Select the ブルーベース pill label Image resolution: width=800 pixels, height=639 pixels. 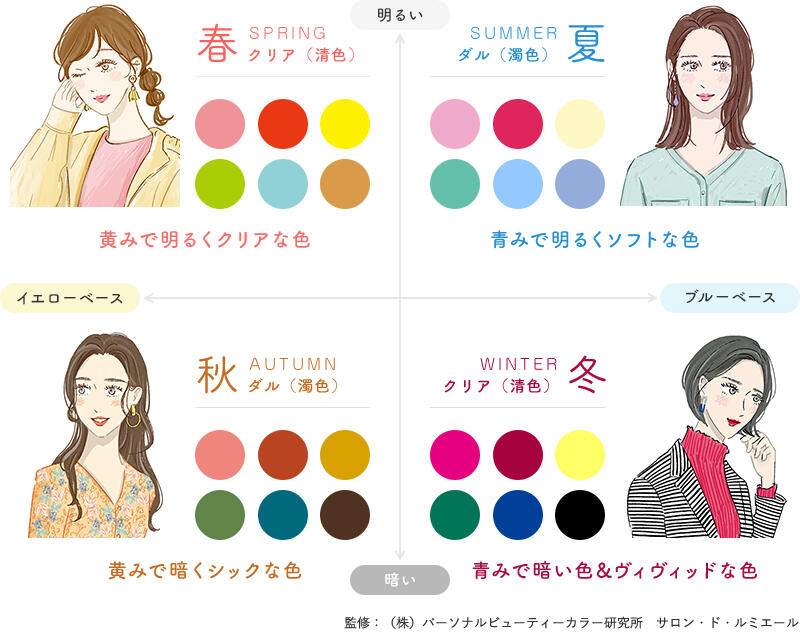coord(730,298)
